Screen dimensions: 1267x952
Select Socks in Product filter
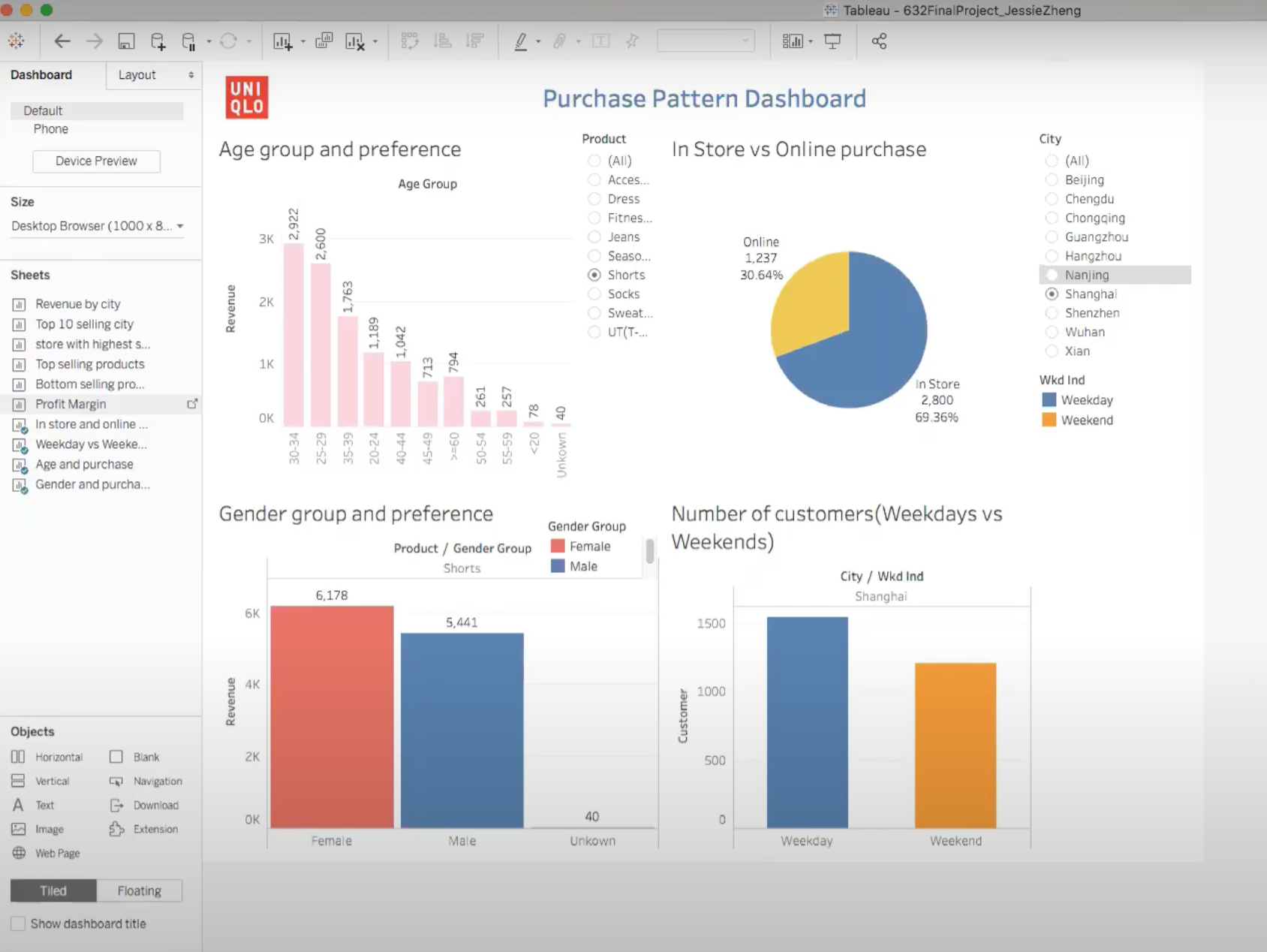594,294
